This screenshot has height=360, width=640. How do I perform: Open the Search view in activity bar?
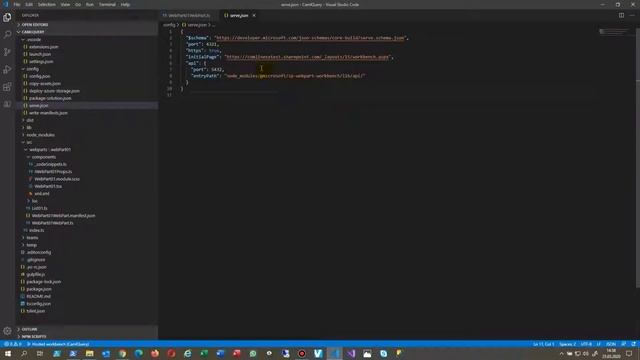click(x=7, y=35)
